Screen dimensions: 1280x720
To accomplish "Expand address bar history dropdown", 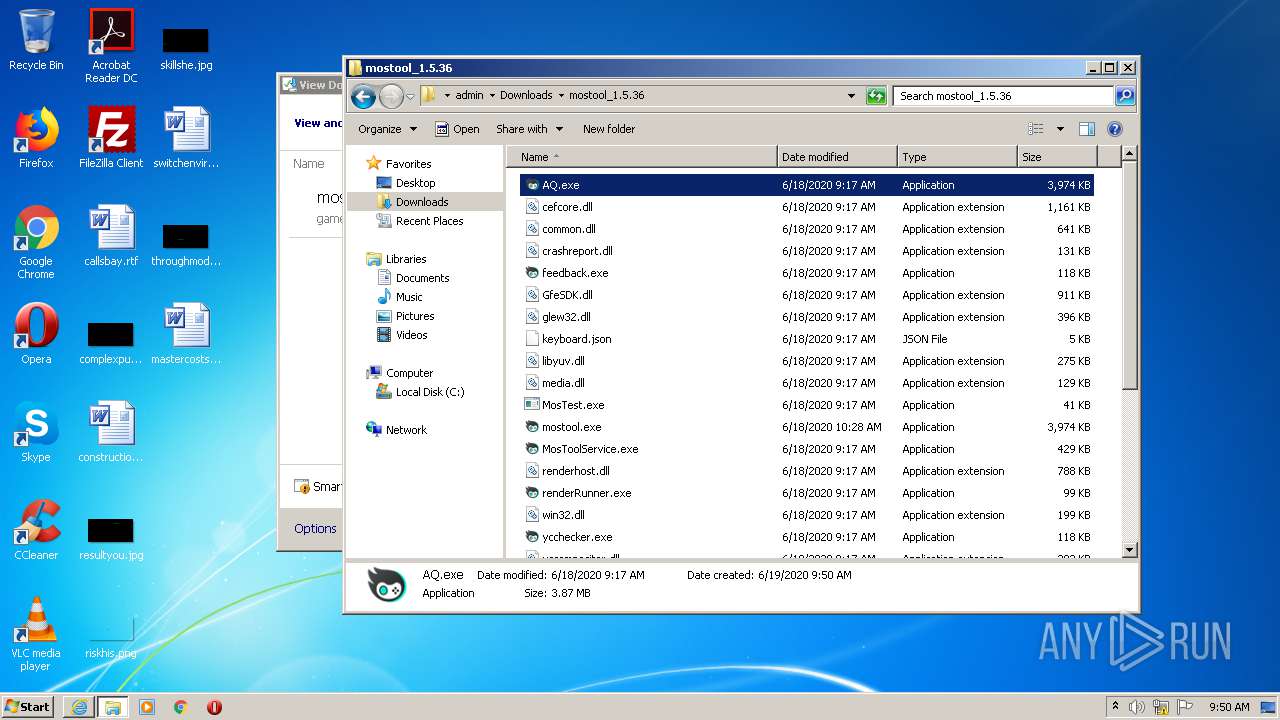I will point(851,96).
